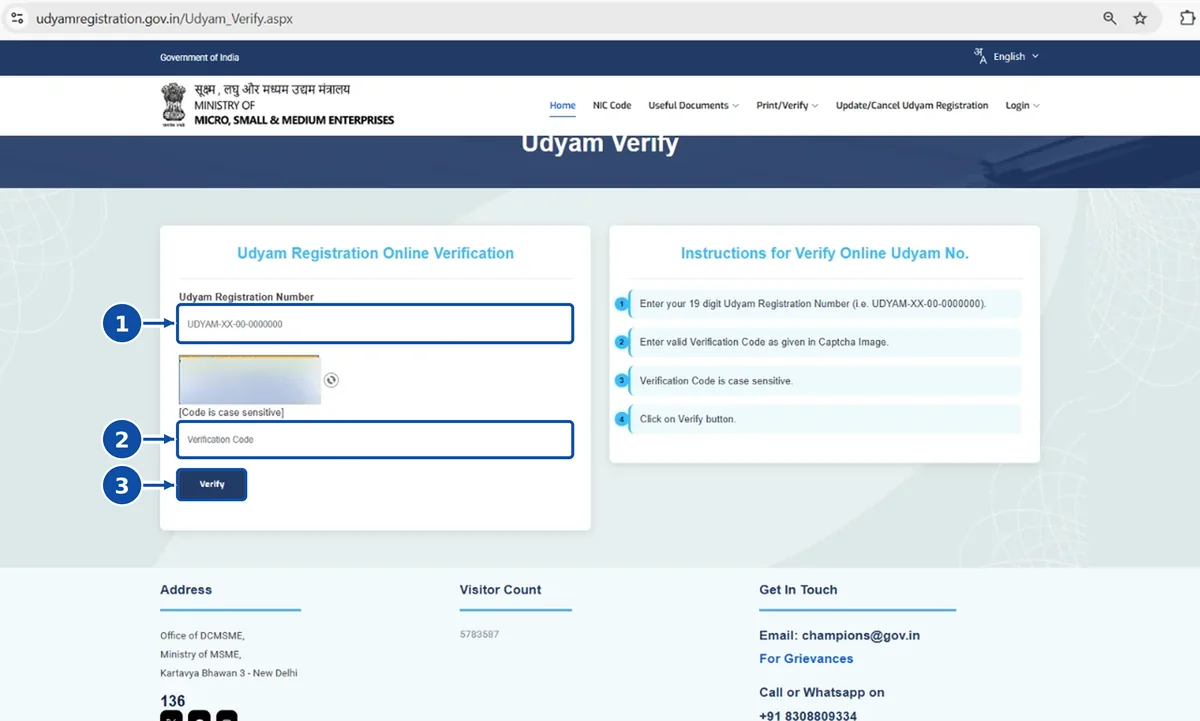Click the site information icon in address bar
This screenshot has width=1200, height=721.
pos(17,18)
